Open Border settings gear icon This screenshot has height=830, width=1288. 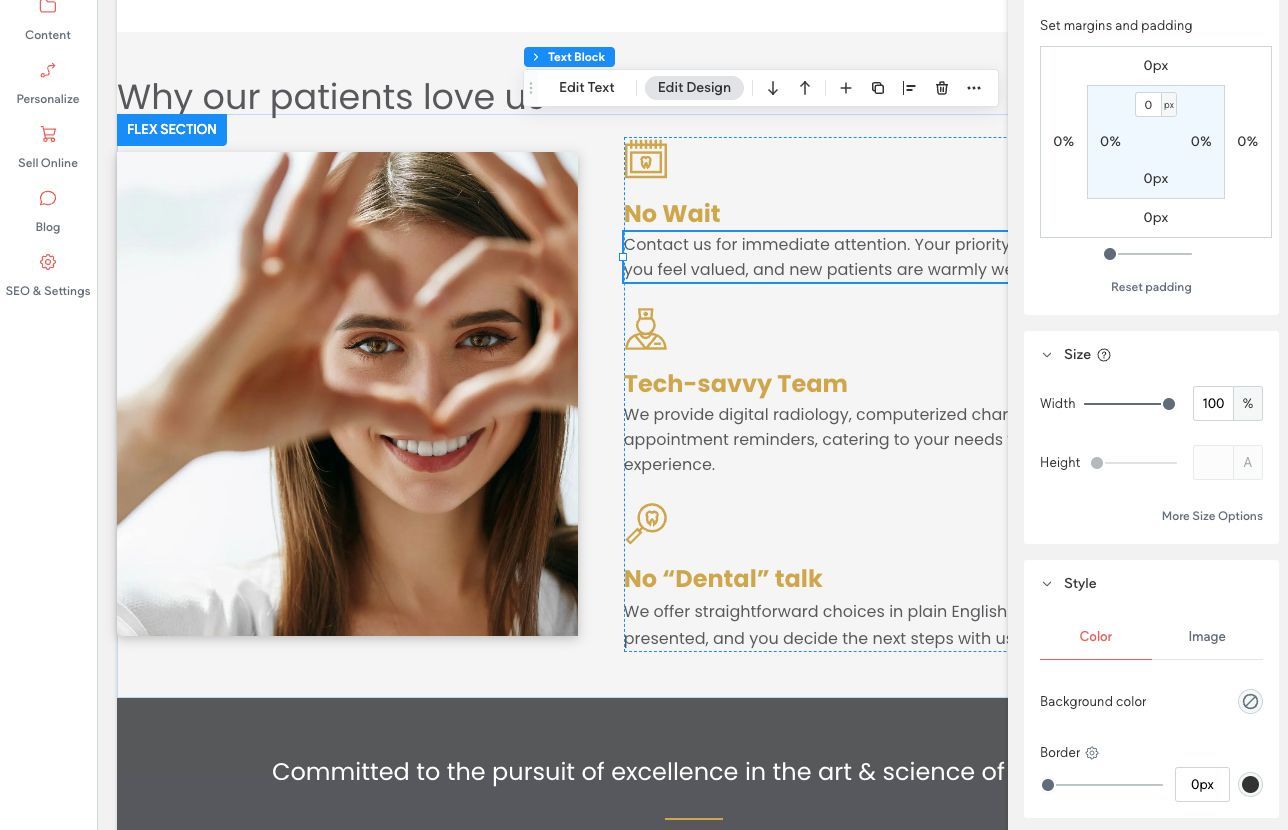tap(1092, 753)
